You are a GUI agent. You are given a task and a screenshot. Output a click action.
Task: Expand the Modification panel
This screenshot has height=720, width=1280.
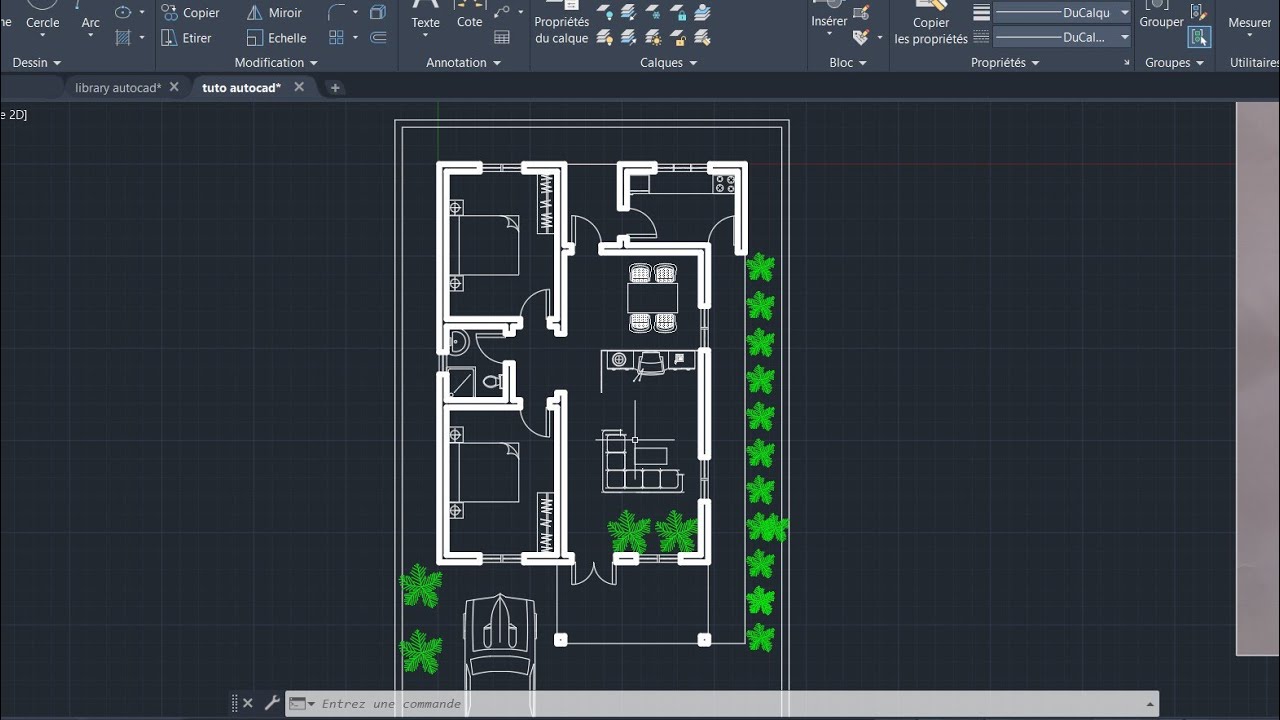coord(276,62)
